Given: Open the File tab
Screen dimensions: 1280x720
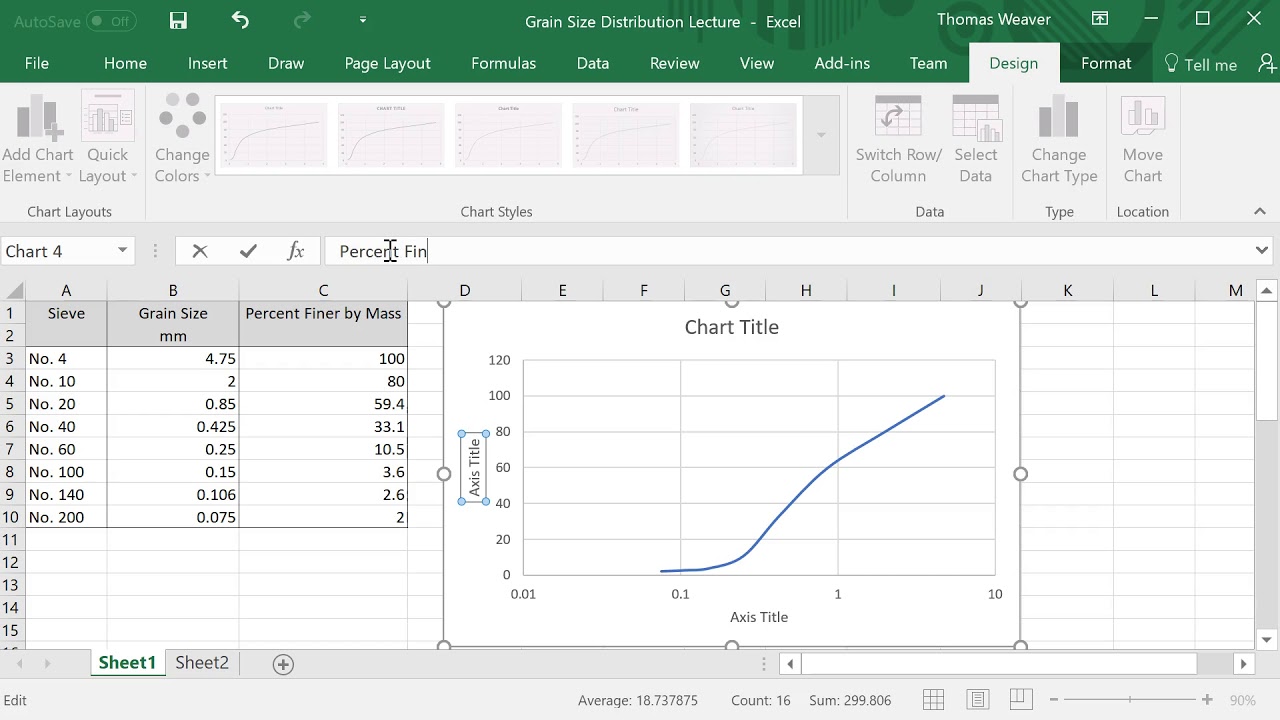Looking at the screenshot, I should [x=37, y=63].
